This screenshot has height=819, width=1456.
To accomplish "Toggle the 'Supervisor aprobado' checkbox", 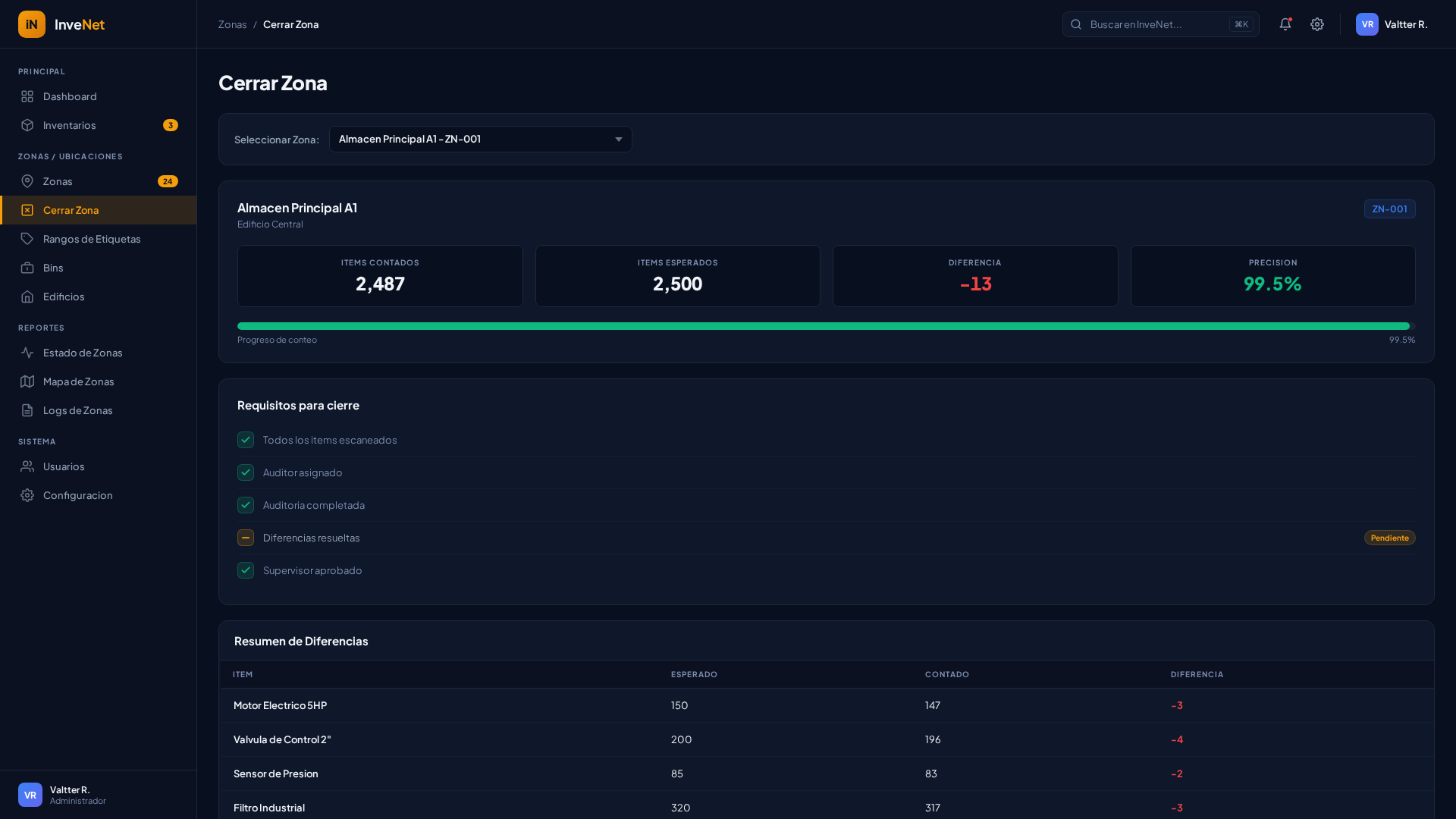I will 246,570.
